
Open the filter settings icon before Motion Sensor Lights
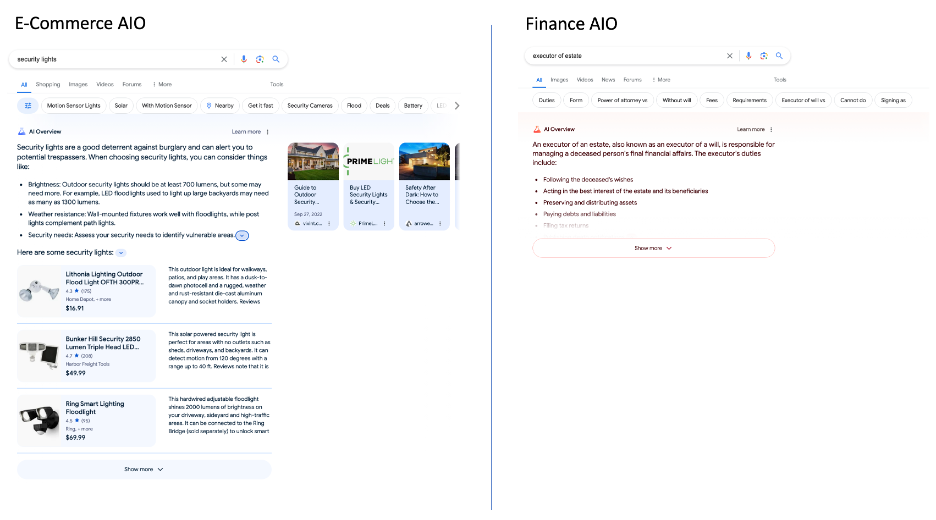click(x=28, y=105)
